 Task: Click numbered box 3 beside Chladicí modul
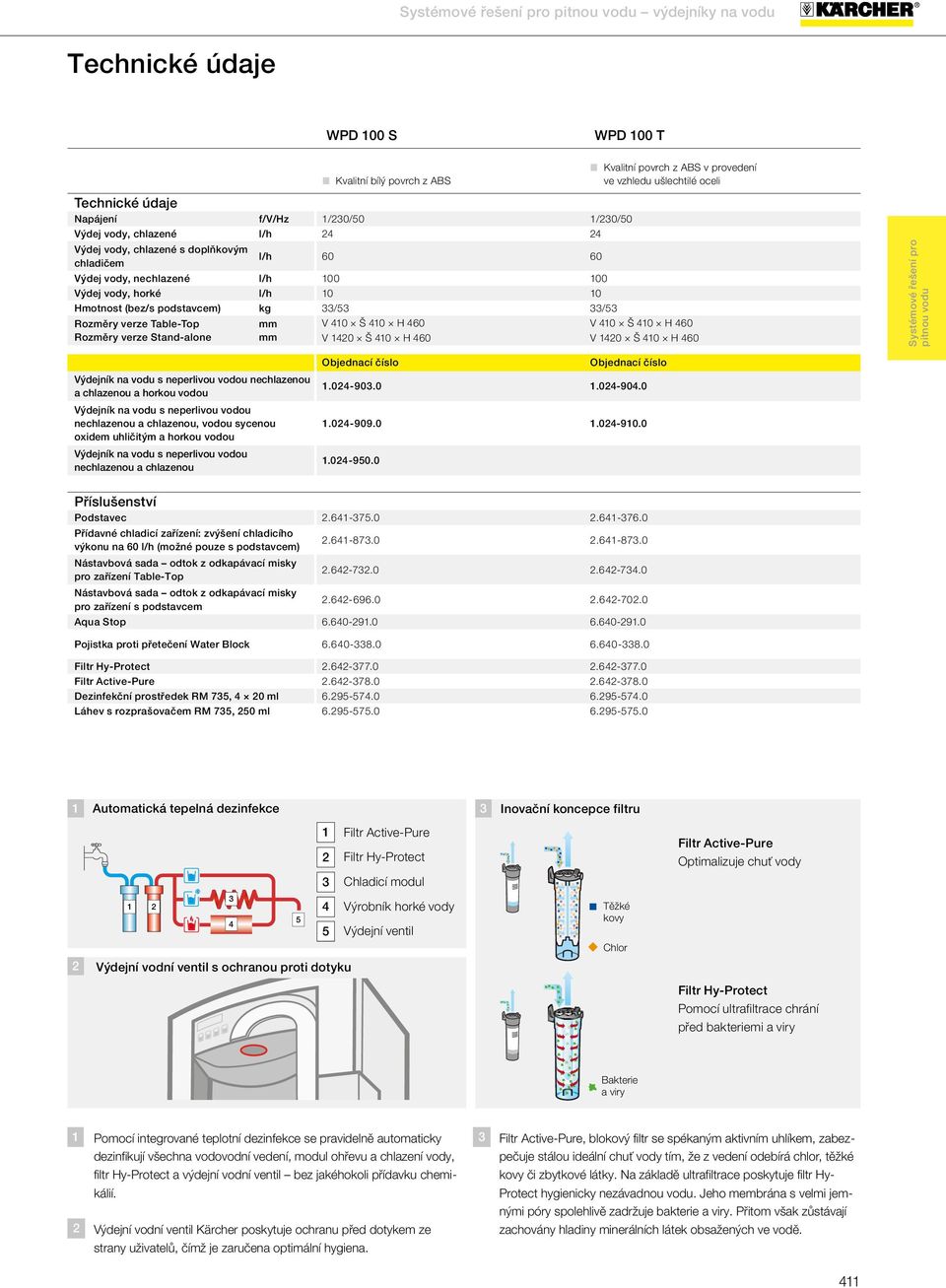[x=326, y=882]
